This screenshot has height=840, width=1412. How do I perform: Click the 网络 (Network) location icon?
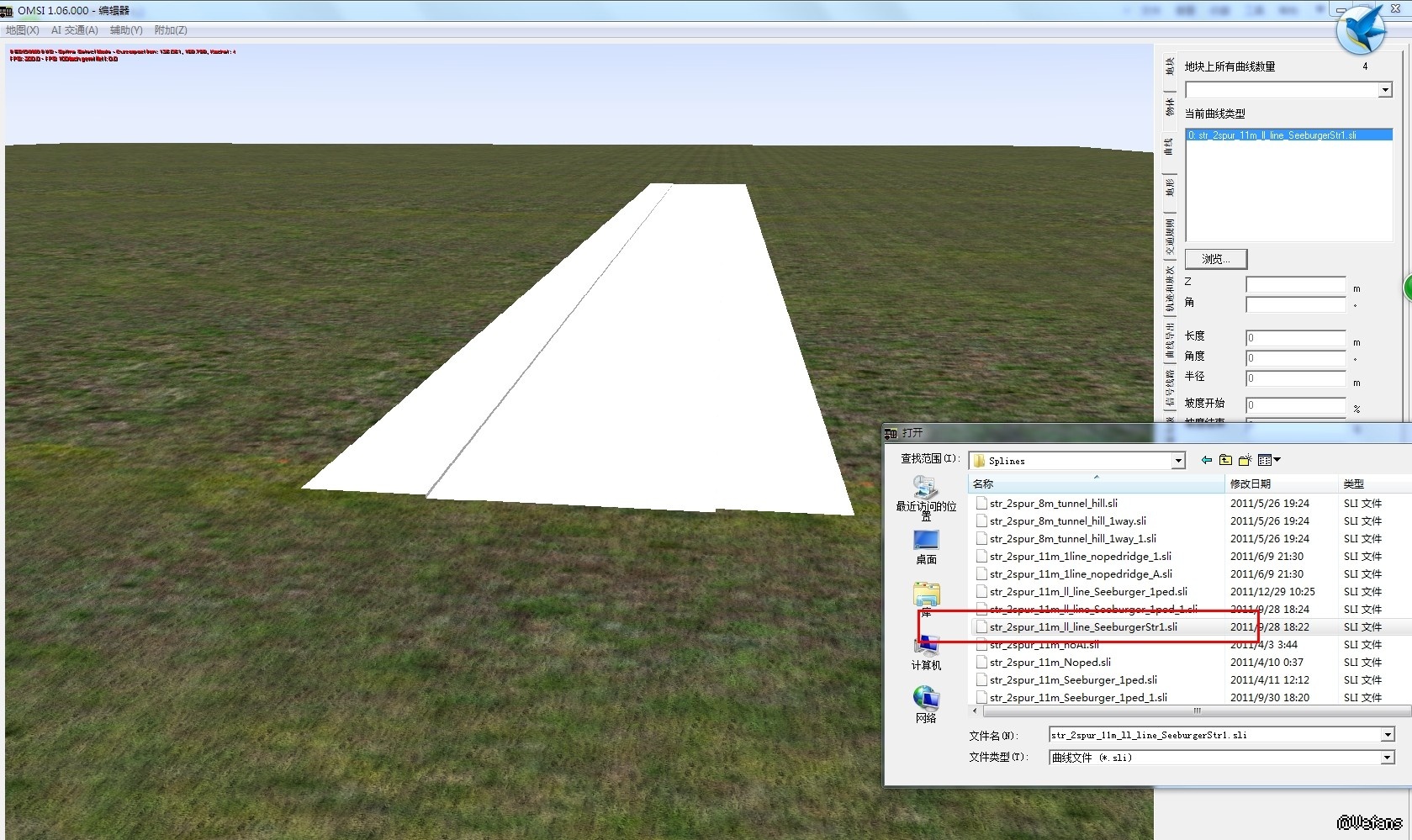coord(926,699)
